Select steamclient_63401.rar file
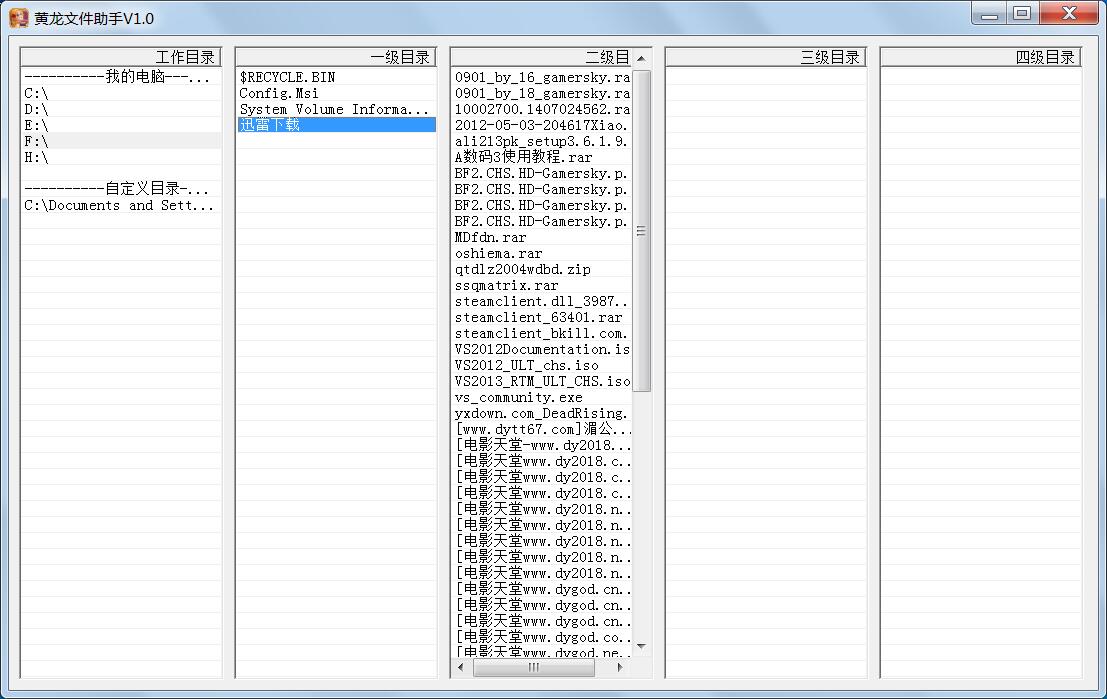 point(541,317)
